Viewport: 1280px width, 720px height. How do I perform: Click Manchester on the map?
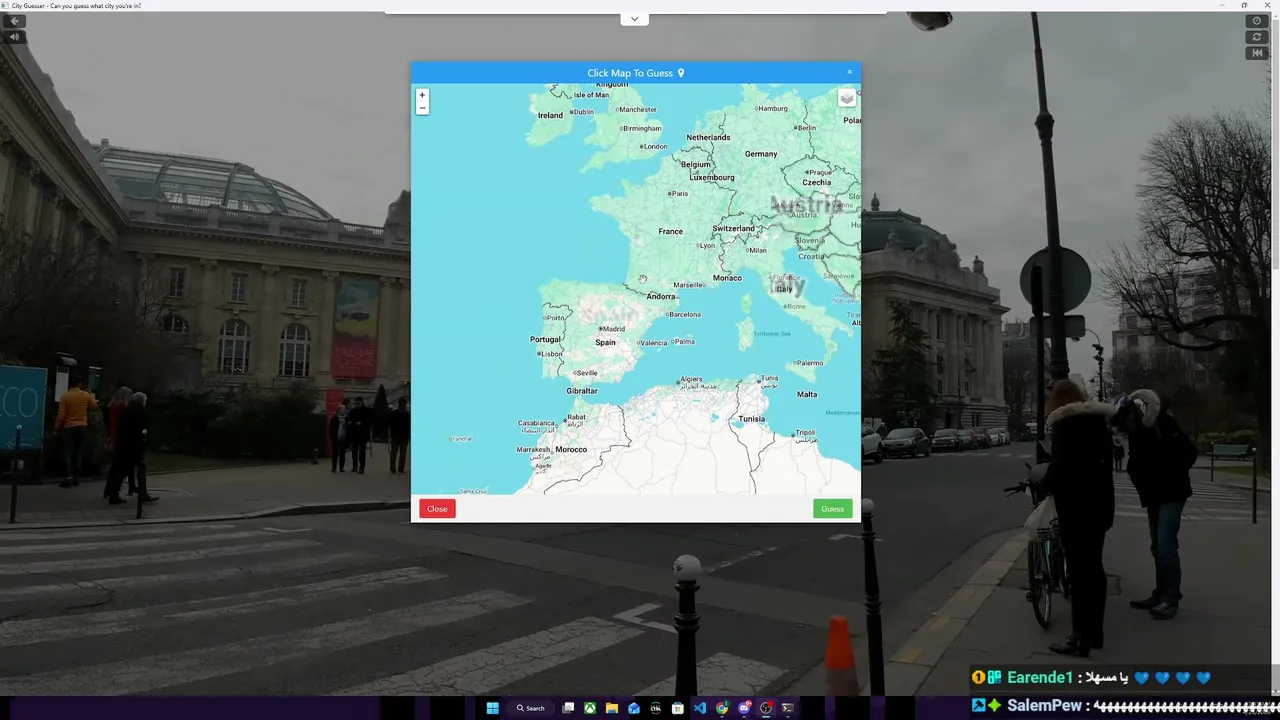(636, 109)
